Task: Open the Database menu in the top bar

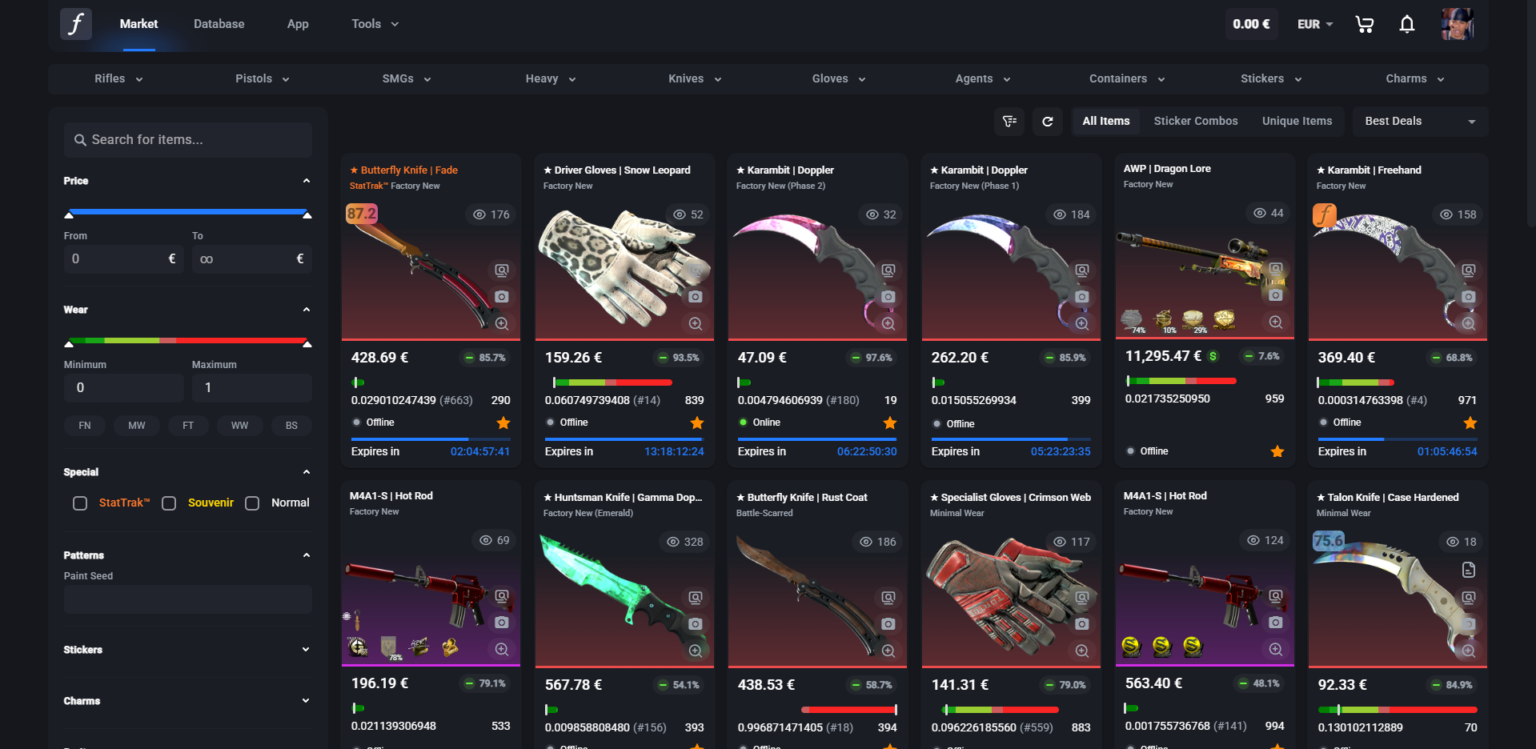Action: 218,23
